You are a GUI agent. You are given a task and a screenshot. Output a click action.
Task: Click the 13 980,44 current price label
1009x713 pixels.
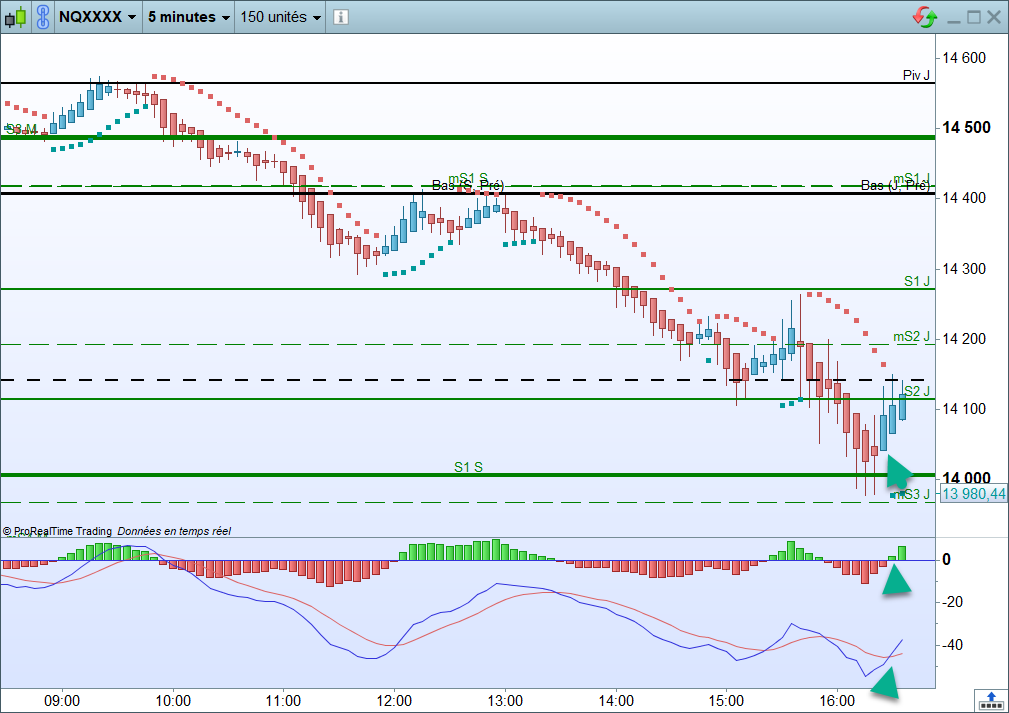click(973, 494)
